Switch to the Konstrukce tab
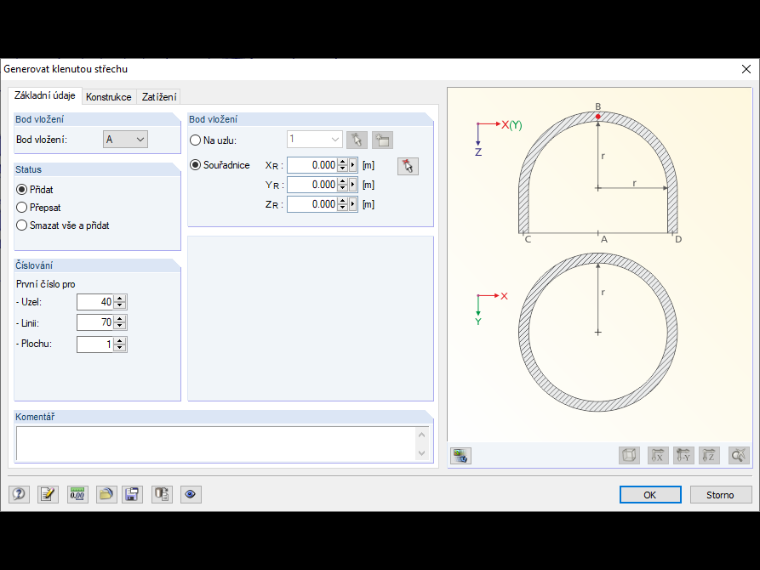Screen dimensions: 760x570 pyautogui.click(x=109, y=97)
